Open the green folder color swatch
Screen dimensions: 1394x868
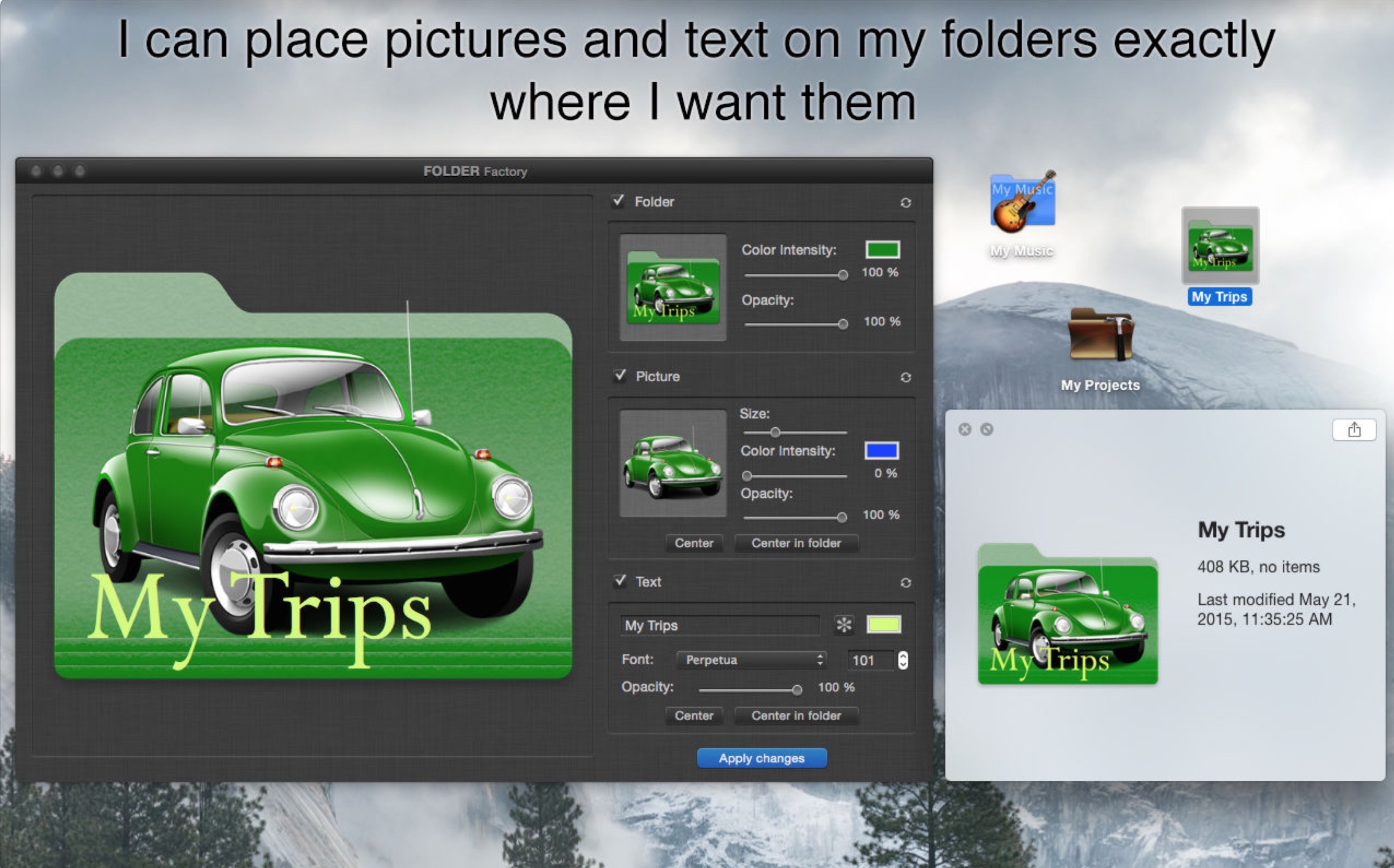[x=882, y=250]
